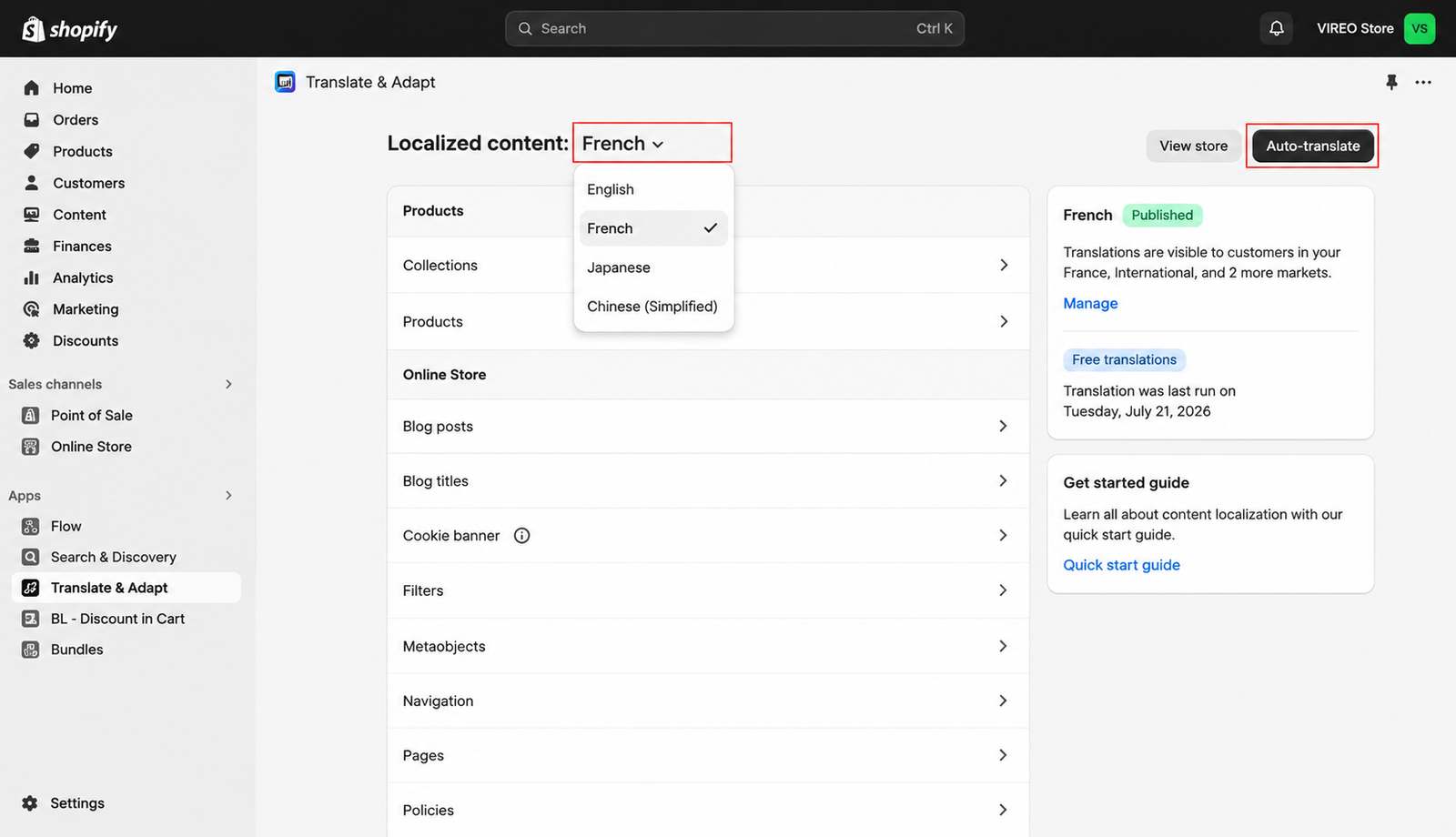1456x837 pixels.
Task: Click the Discounts badge icon
Action: tap(32, 340)
